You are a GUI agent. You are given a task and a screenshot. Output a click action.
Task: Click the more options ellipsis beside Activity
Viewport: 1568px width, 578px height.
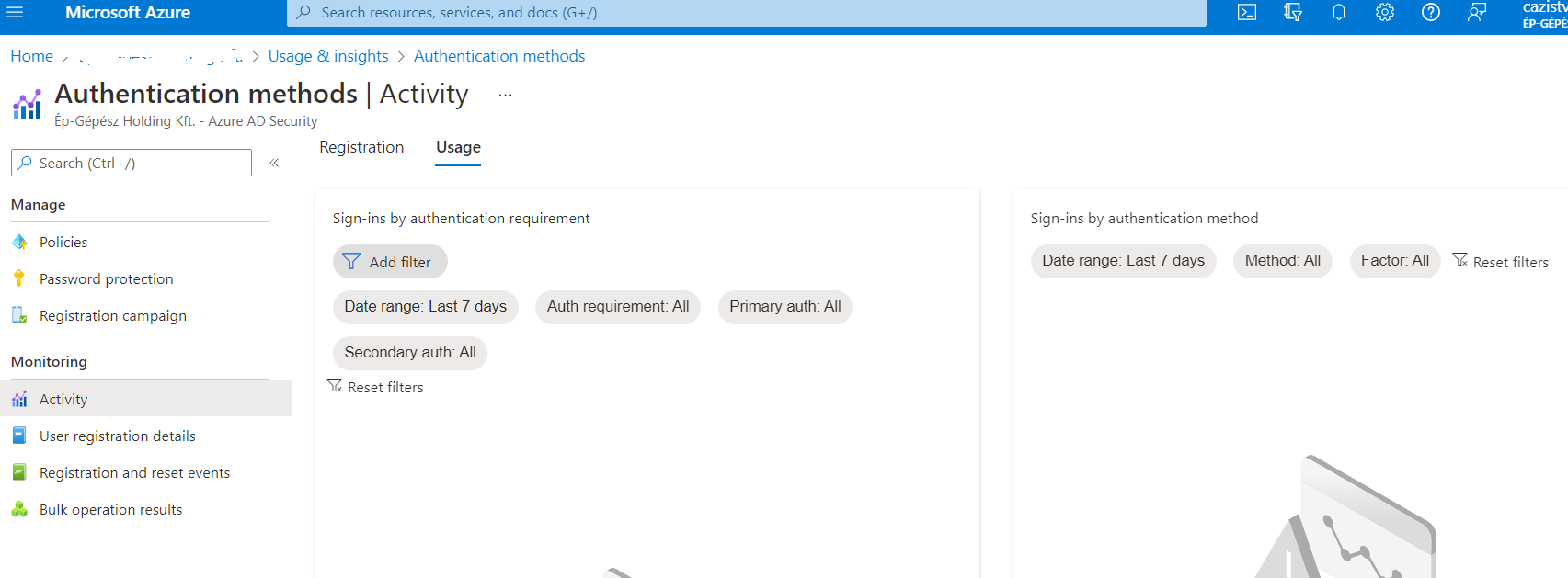pyautogui.click(x=505, y=95)
